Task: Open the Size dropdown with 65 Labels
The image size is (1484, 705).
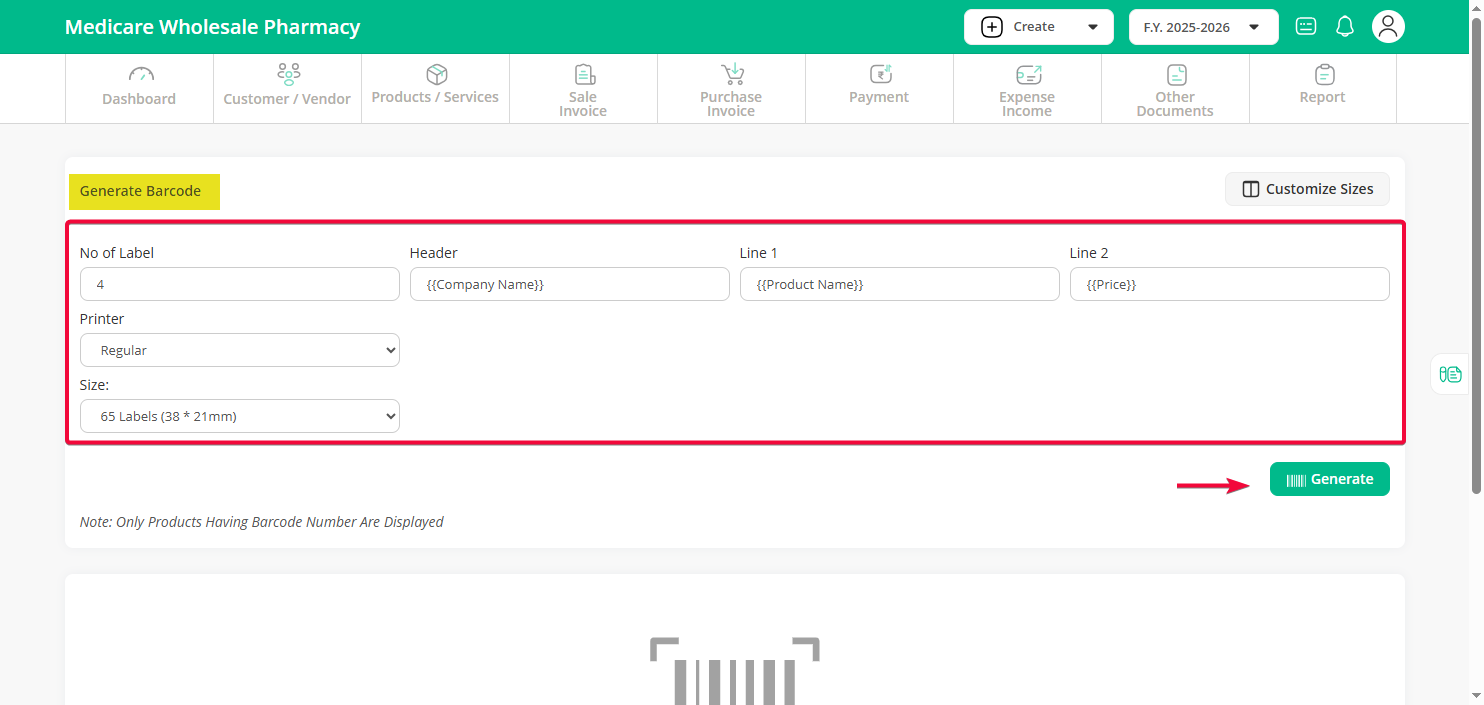Action: click(240, 416)
